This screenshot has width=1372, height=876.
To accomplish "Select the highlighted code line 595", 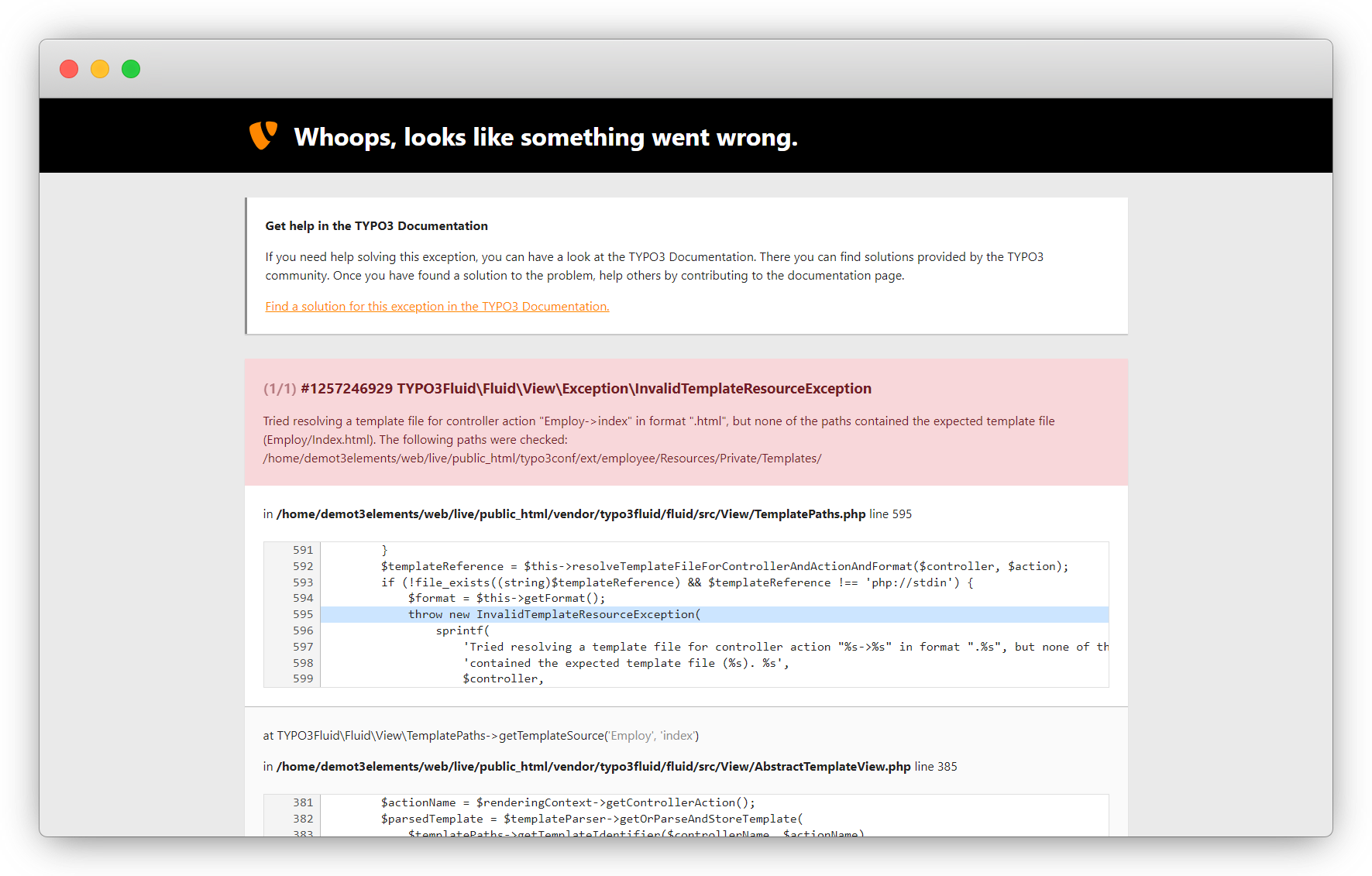I will pyautogui.click(x=554, y=614).
